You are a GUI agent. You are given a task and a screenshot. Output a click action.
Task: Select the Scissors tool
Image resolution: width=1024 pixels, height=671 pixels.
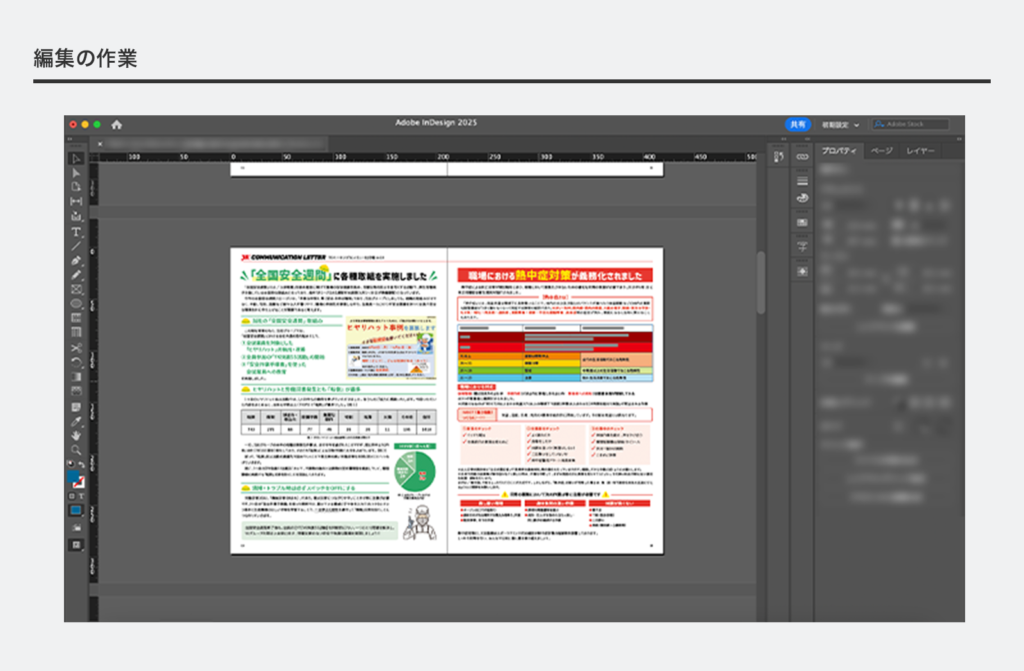tap(76, 347)
